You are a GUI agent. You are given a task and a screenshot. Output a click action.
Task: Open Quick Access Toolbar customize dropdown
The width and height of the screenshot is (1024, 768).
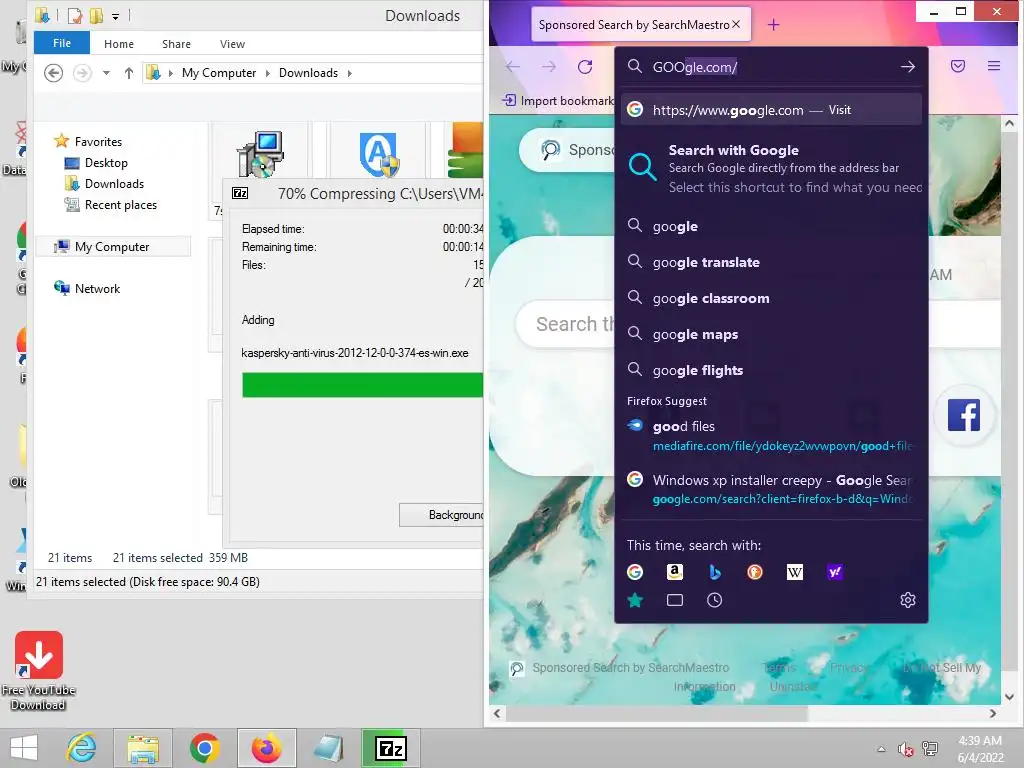click(116, 16)
